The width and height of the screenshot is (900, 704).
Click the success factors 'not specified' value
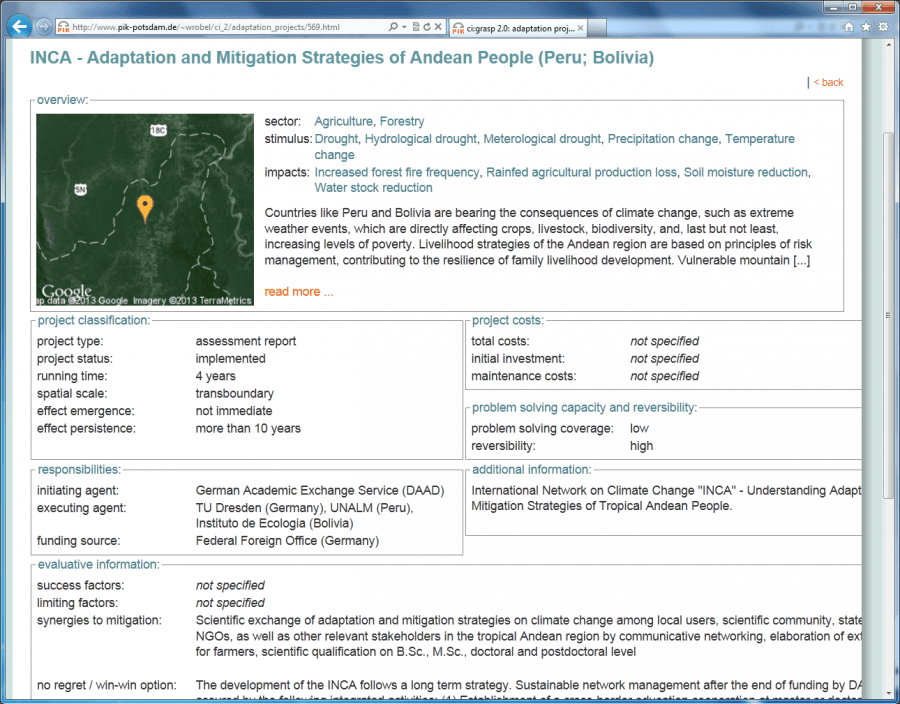(x=230, y=585)
